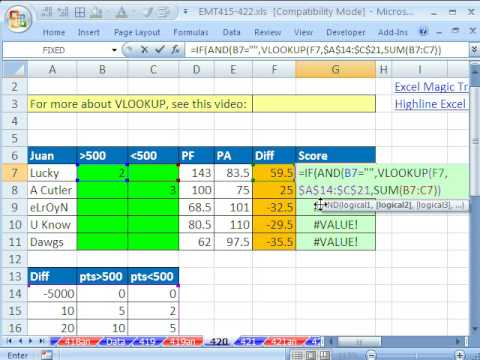The image size is (480, 360).
Task: Select cell containing A Cutler
Action: point(52,190)
